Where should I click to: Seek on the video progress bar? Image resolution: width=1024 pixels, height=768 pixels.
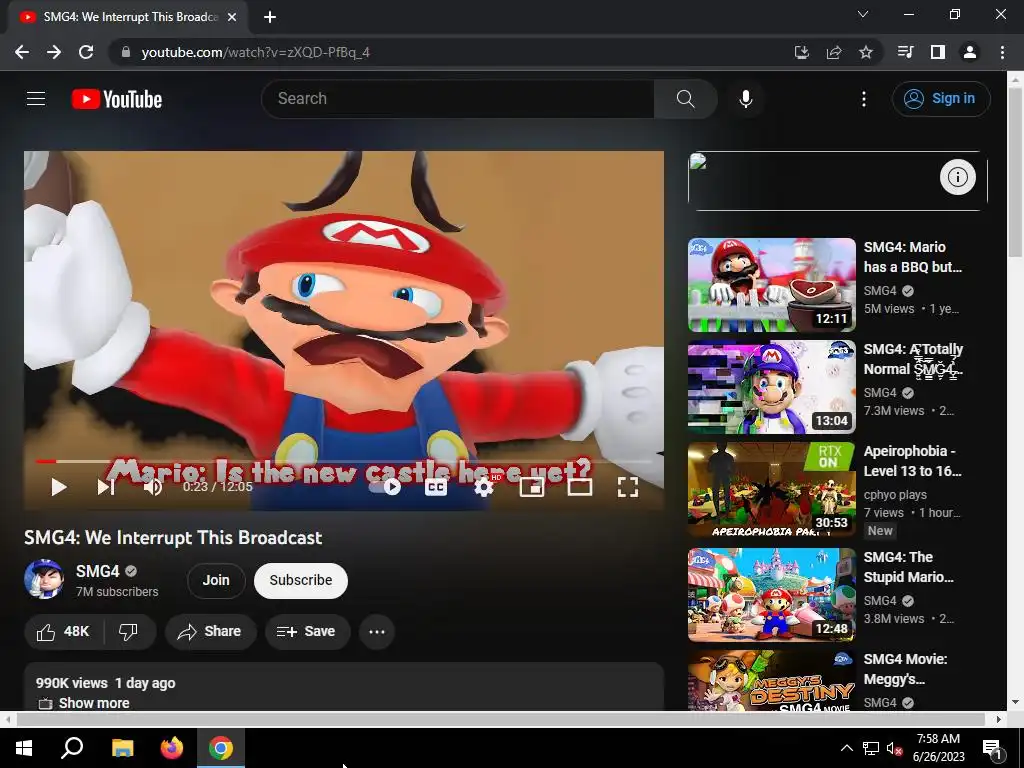pos(344,461)
